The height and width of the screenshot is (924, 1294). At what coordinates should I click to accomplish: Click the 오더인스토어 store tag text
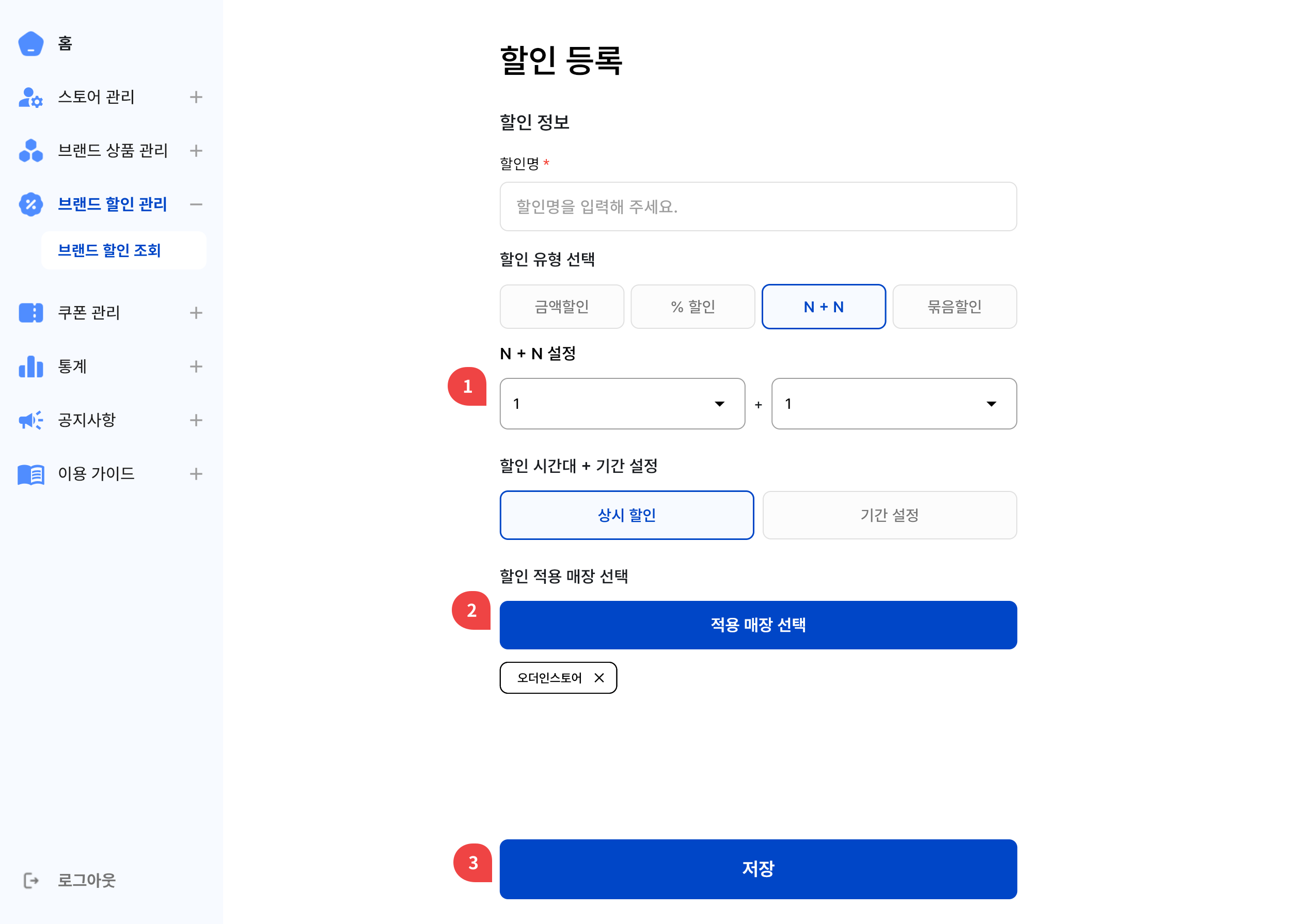click(x=549, y=678)
